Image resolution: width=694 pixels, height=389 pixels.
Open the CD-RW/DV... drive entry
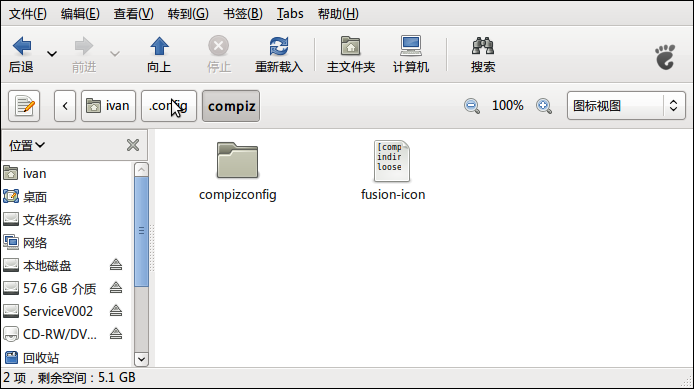pyautogui.click(x=60, y=335)
